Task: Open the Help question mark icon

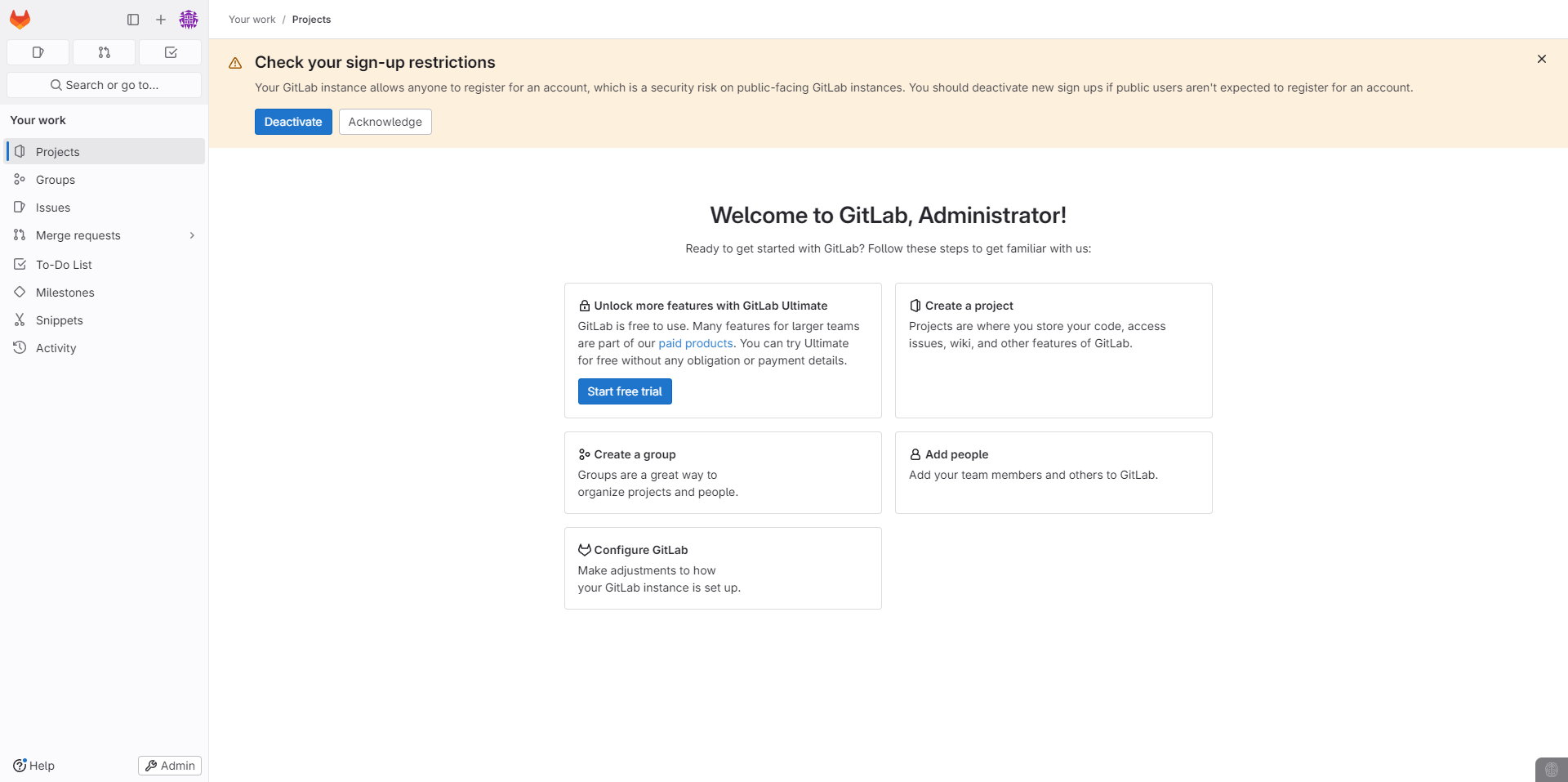Action: pyautogui.click(x=20, y=766)
